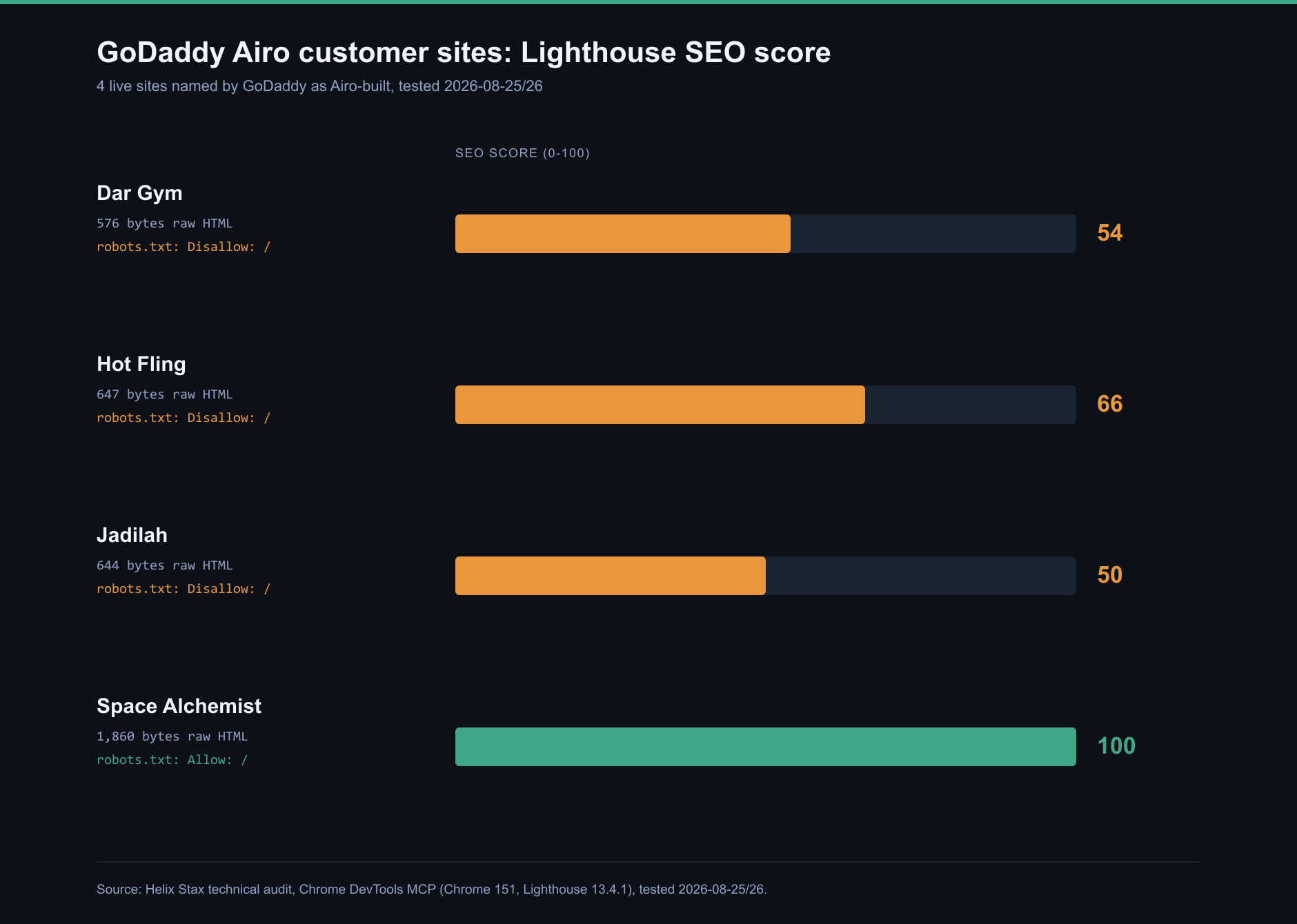Viewport: 1297px width, 924px height.
Task: Click the 'robots.txt: Allow: /' line
Action: 172,760
